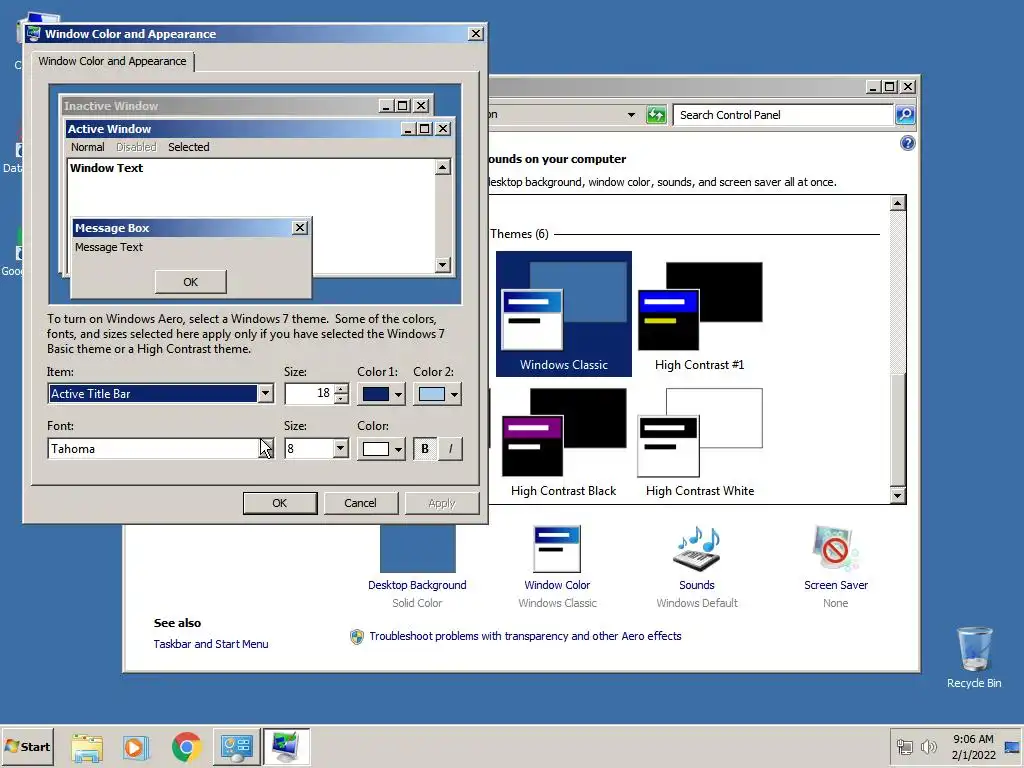The width and height of the screenshot is (1024, 768).
Task: Select the Disabled menu item in preview
Action: coord(136,147)
